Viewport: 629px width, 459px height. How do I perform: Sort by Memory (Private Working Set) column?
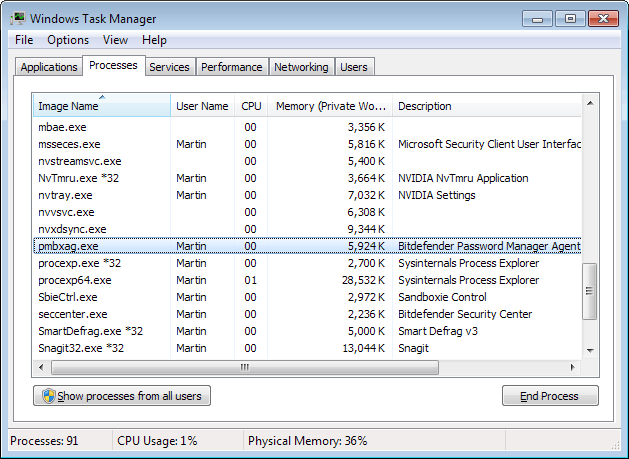click(330, 106)
